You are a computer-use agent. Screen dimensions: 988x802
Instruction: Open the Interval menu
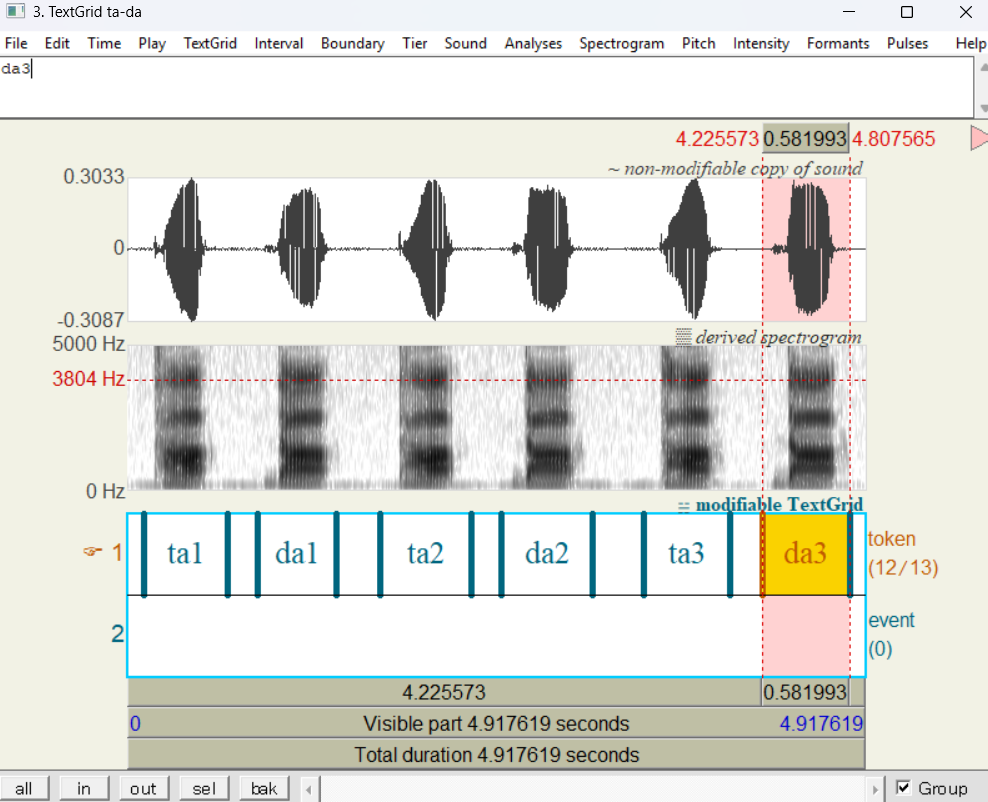coord(279,43)
